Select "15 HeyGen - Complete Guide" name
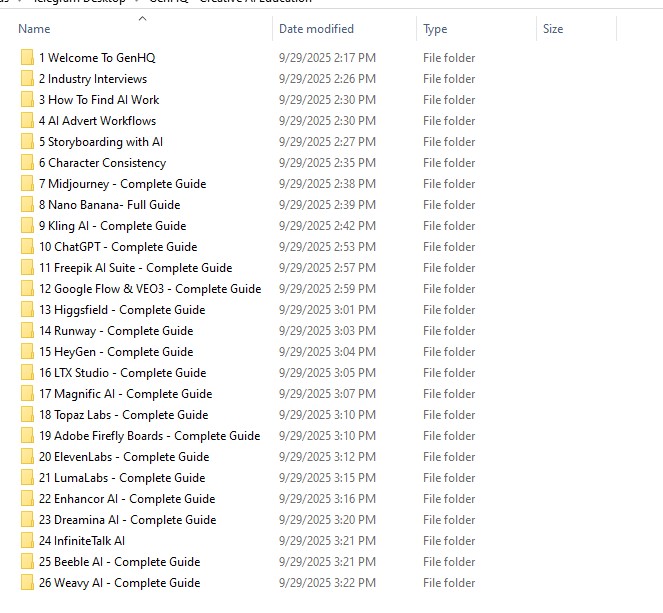 (x=116, y=352)
